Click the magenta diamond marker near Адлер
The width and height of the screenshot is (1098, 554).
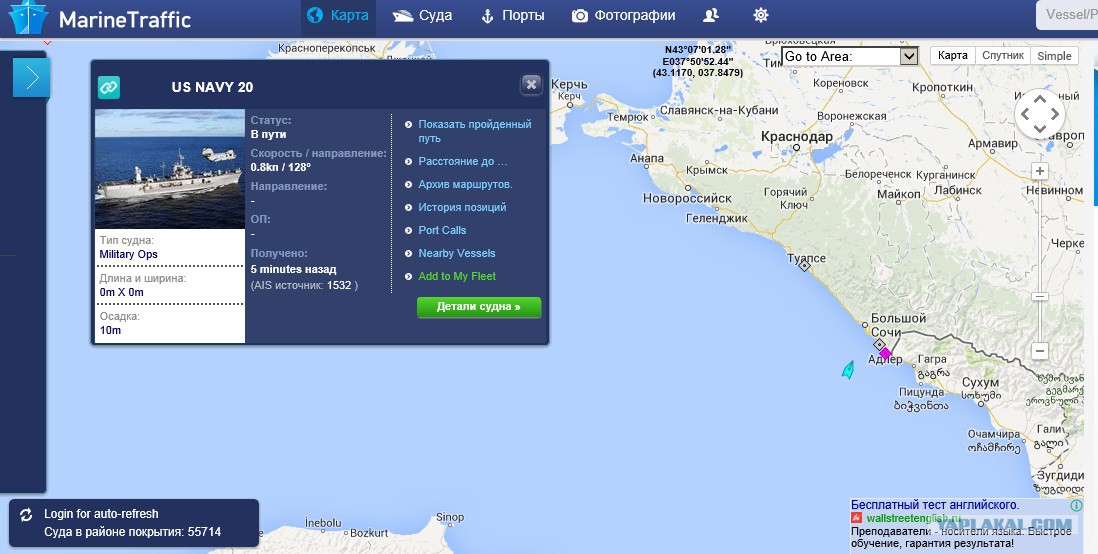point(885,353)
